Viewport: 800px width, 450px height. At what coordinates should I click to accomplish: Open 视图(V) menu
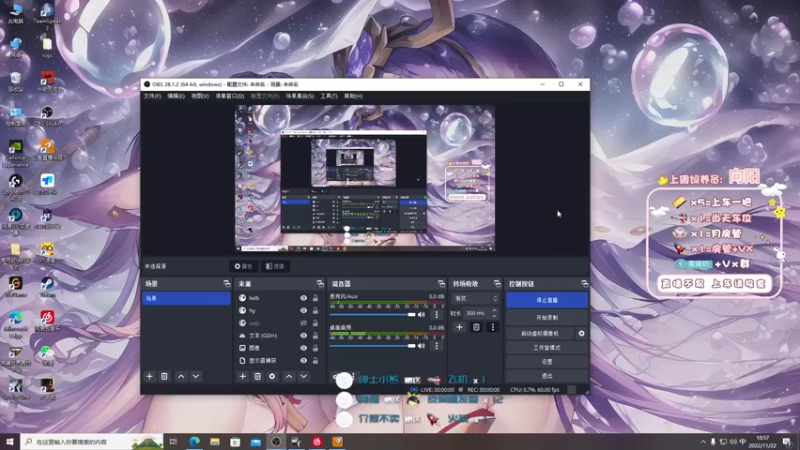click(200, 96)
